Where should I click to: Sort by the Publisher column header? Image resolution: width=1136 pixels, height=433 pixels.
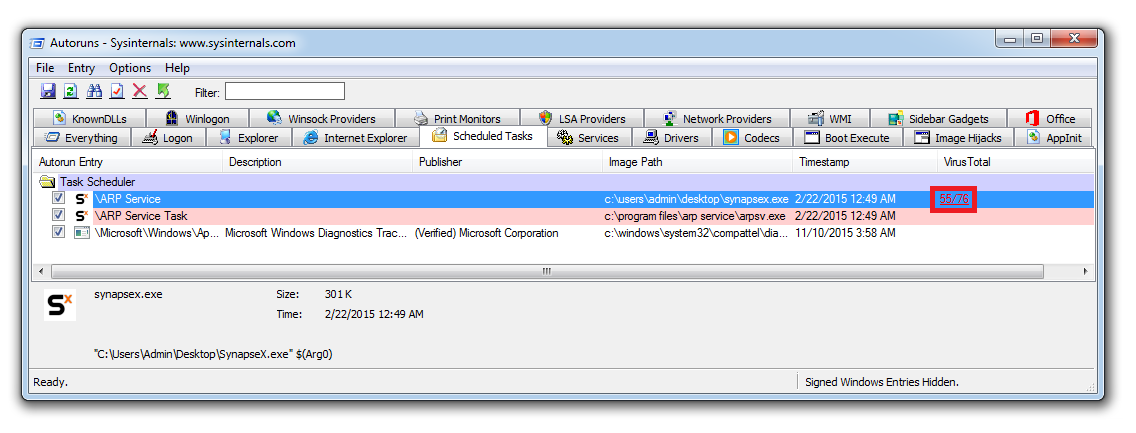pos(507,162)
